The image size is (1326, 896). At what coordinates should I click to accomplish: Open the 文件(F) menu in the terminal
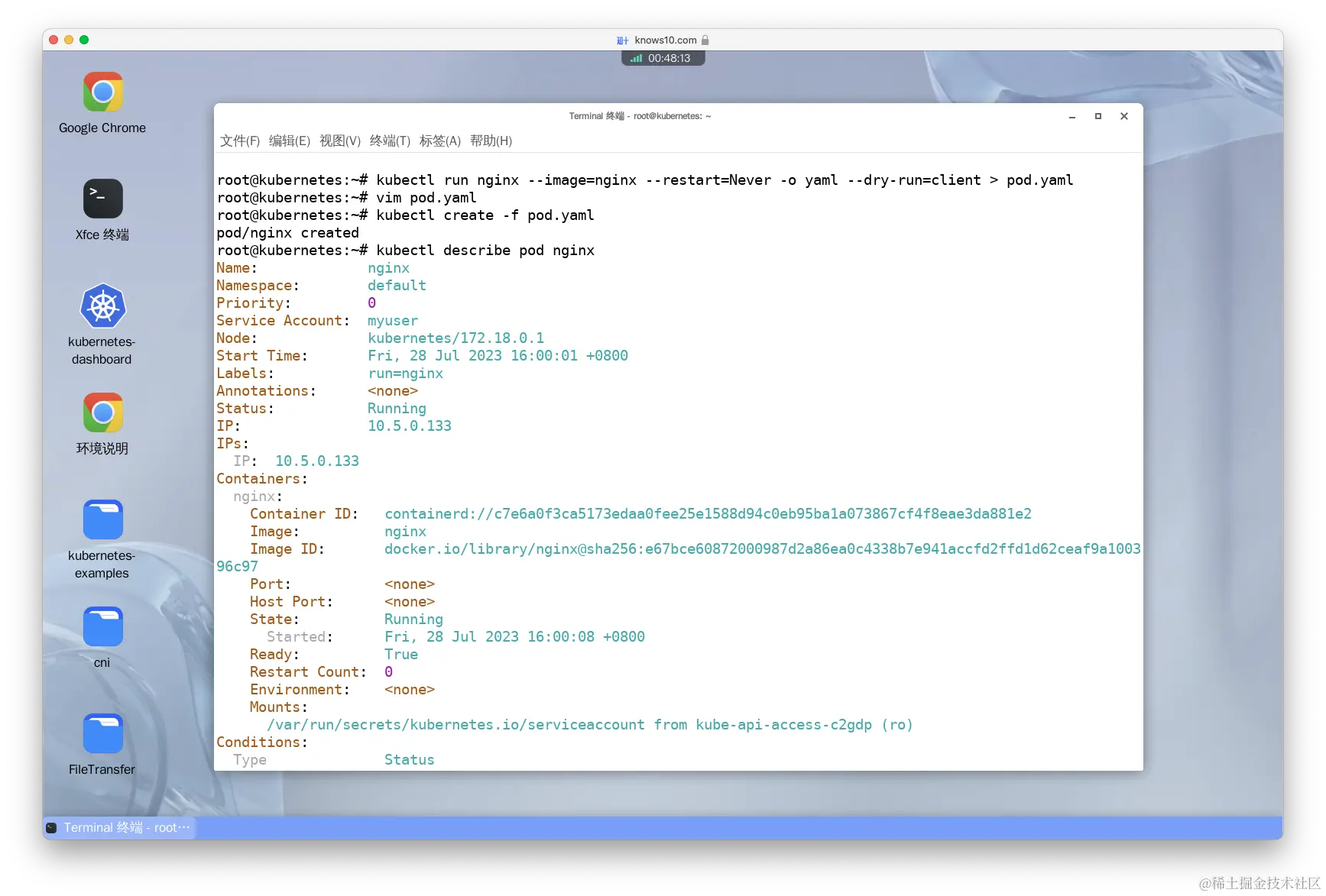(x=239, y=141)
